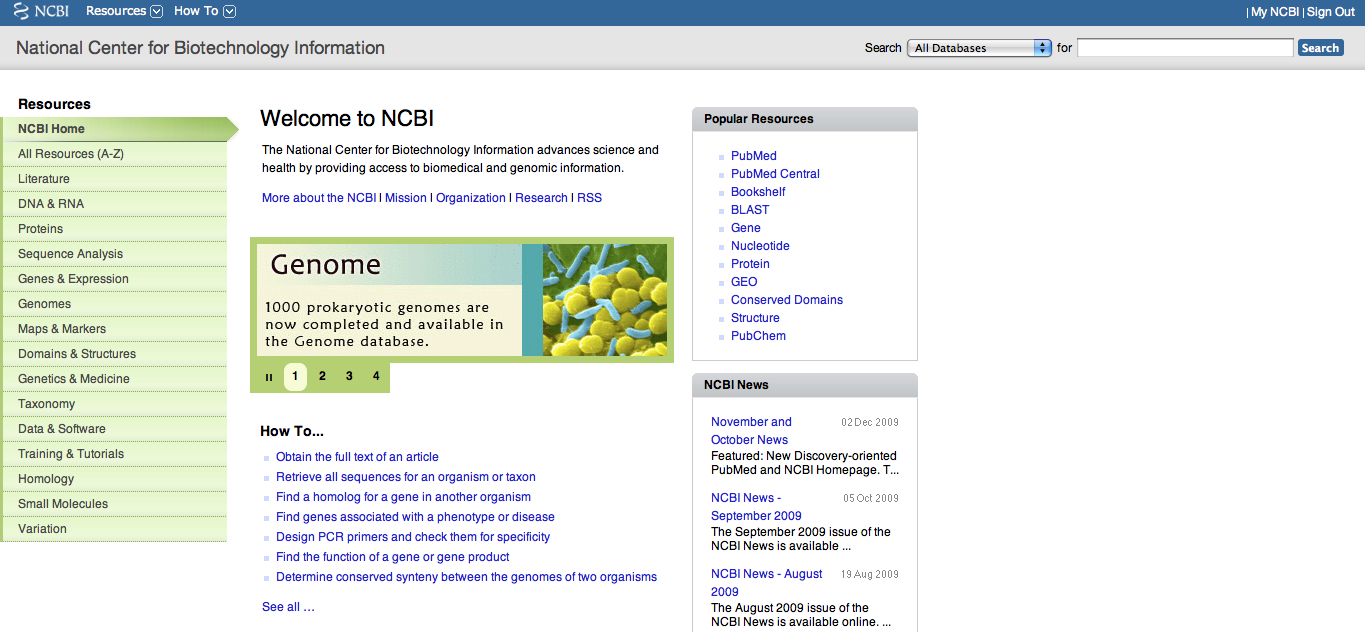Image resolution: width=1365 pixels, height=632 pixels.
Task: Switch to banner slide 2
Action: (322, 377)
